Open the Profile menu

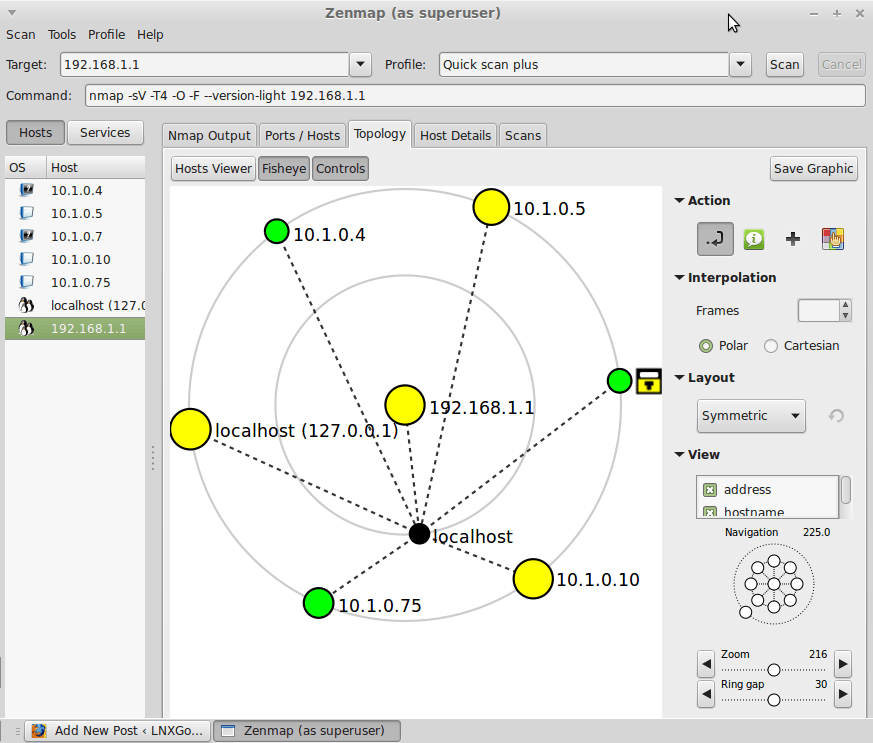[106, 35]
